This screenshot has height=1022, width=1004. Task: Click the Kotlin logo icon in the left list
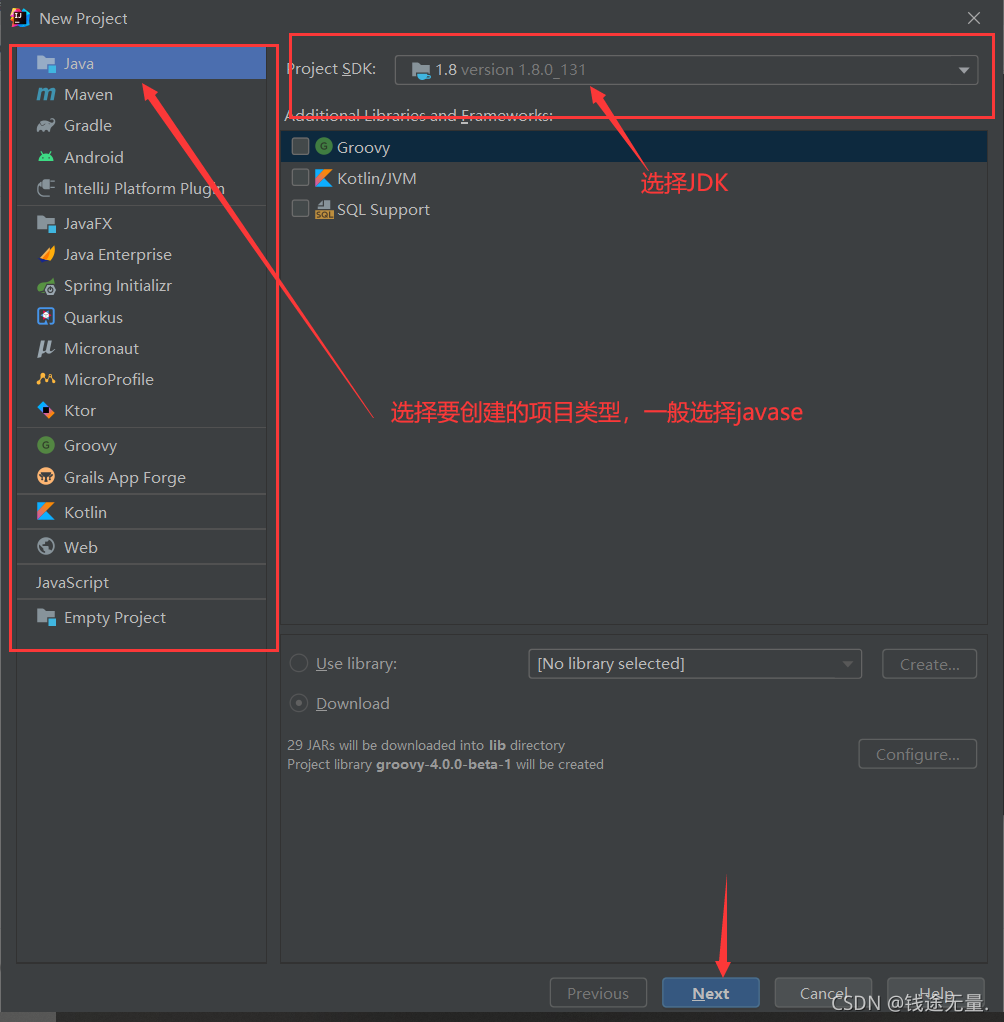(46, 512)
